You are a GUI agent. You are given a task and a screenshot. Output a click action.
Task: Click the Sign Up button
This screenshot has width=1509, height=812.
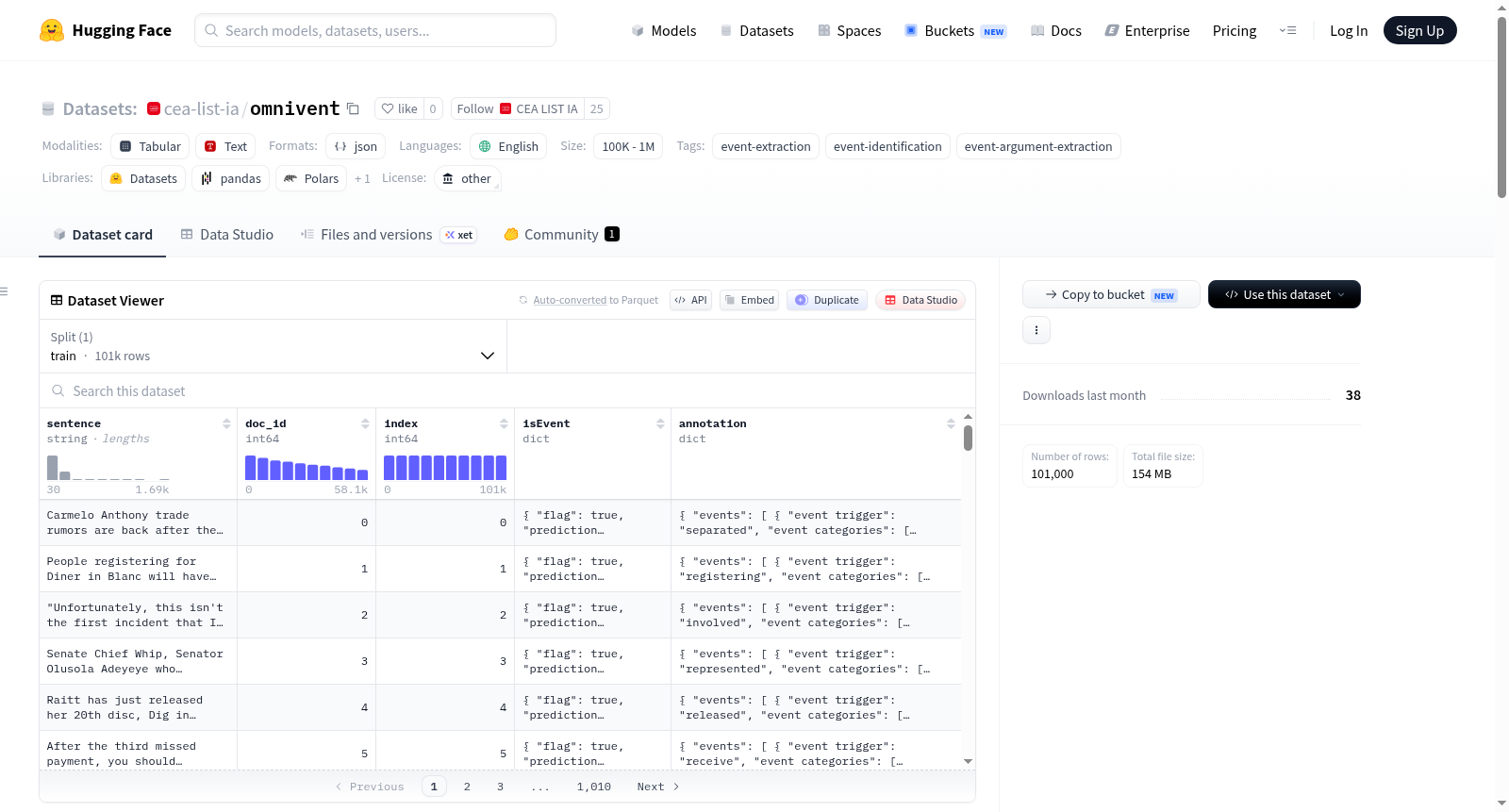(x=1419, y=30)
